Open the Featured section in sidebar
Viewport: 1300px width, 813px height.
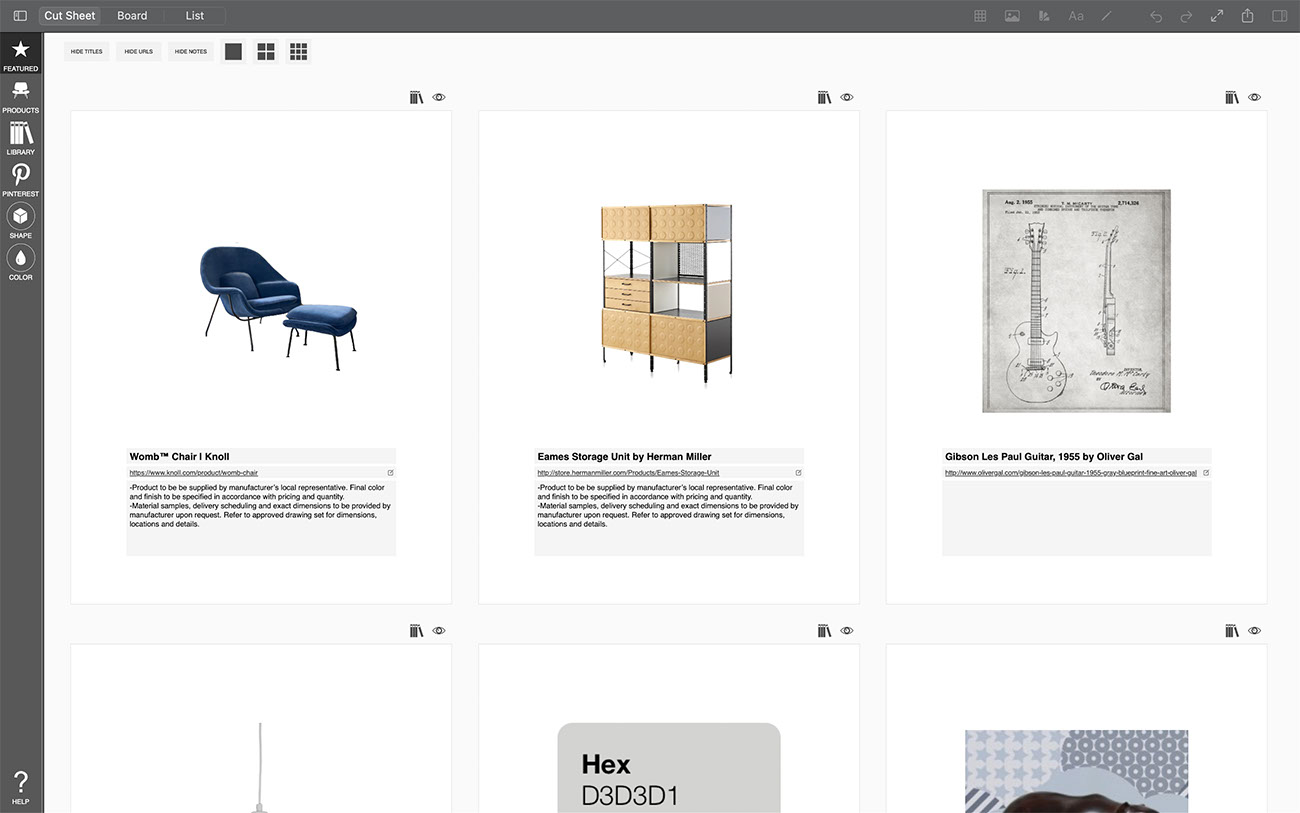[x=20, y=55]
